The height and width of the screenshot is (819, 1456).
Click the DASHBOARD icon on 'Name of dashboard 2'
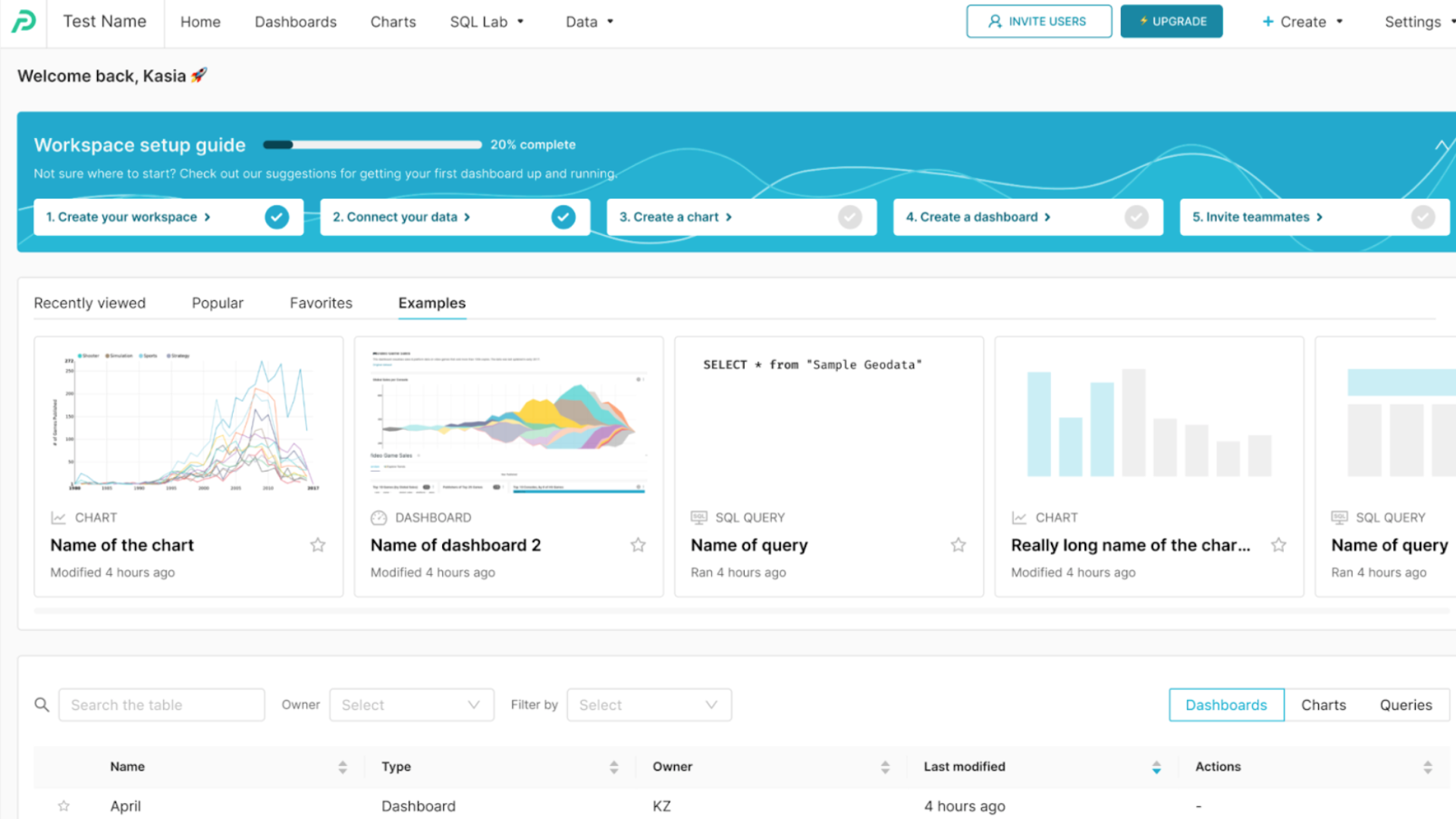click(378, 517)
